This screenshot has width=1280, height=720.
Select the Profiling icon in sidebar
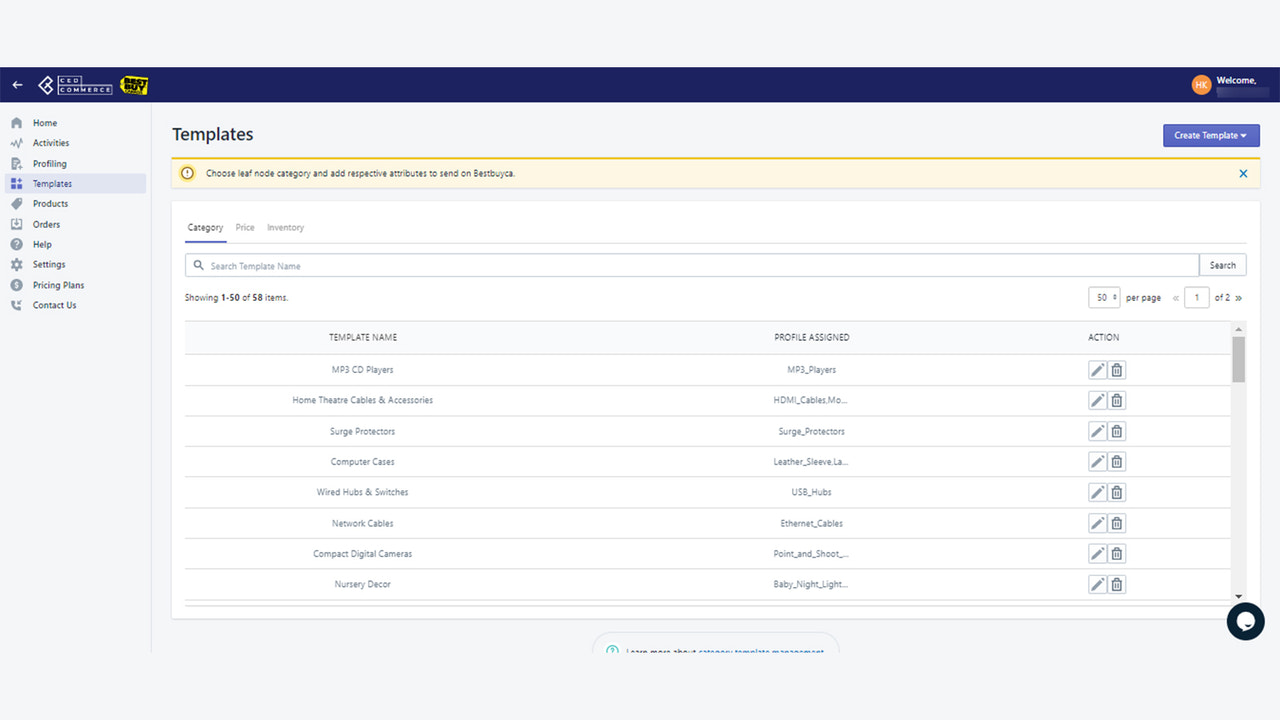click(18, 163)
